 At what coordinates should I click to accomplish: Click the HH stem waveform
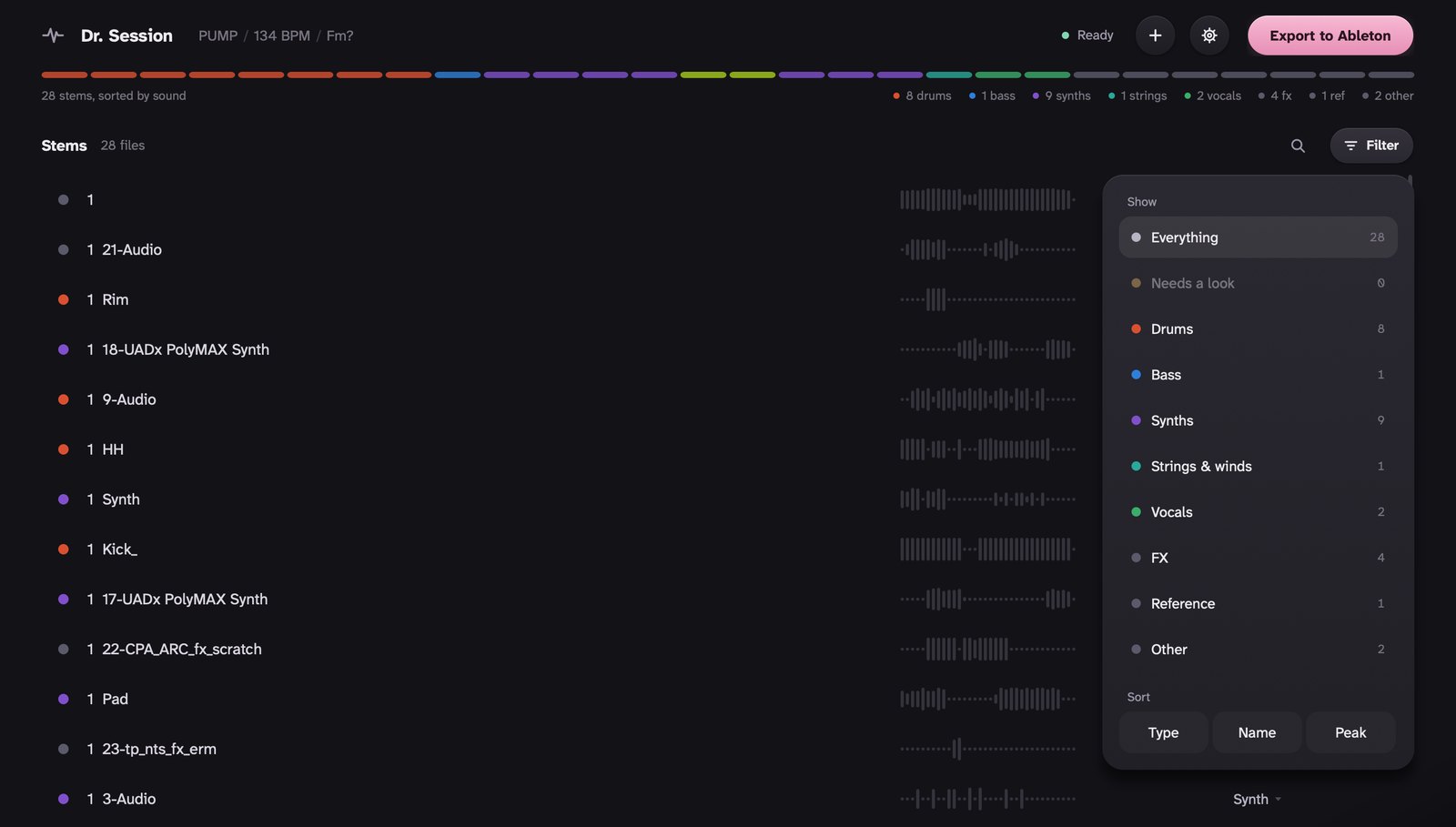[987, 449]
